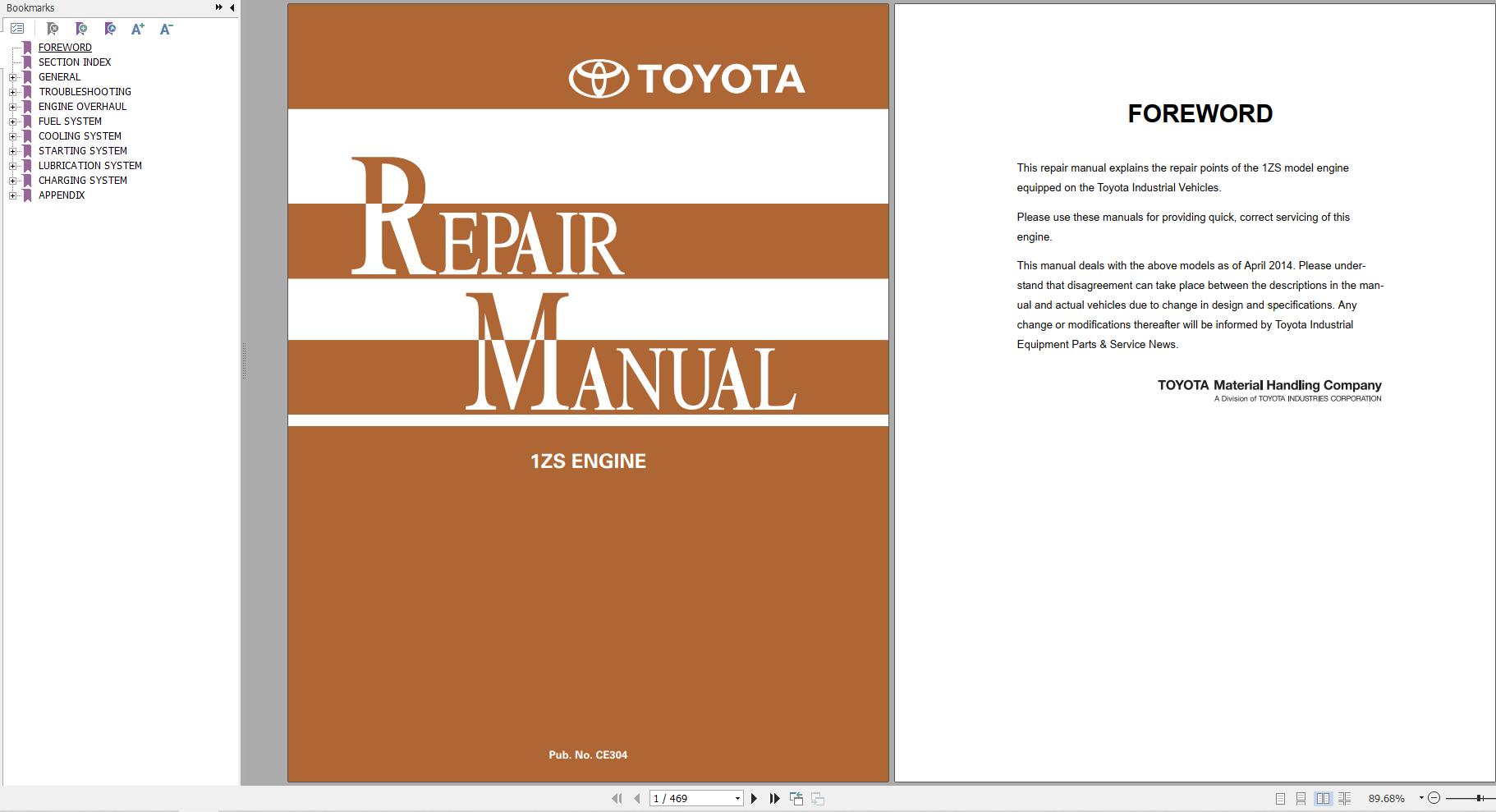Click the page number input field

[690, 798]
